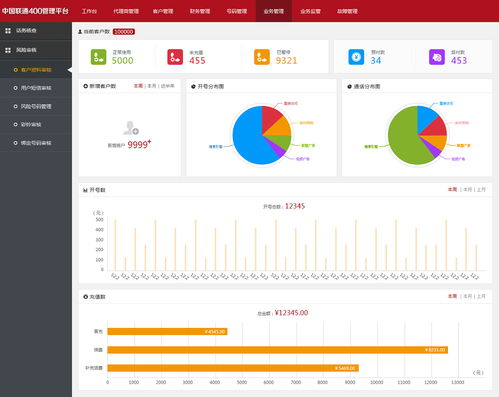Viewport: 499px width, 397px height.
Task: Click the orange customer icon beside 9321
Action: (x=262, y=57)
